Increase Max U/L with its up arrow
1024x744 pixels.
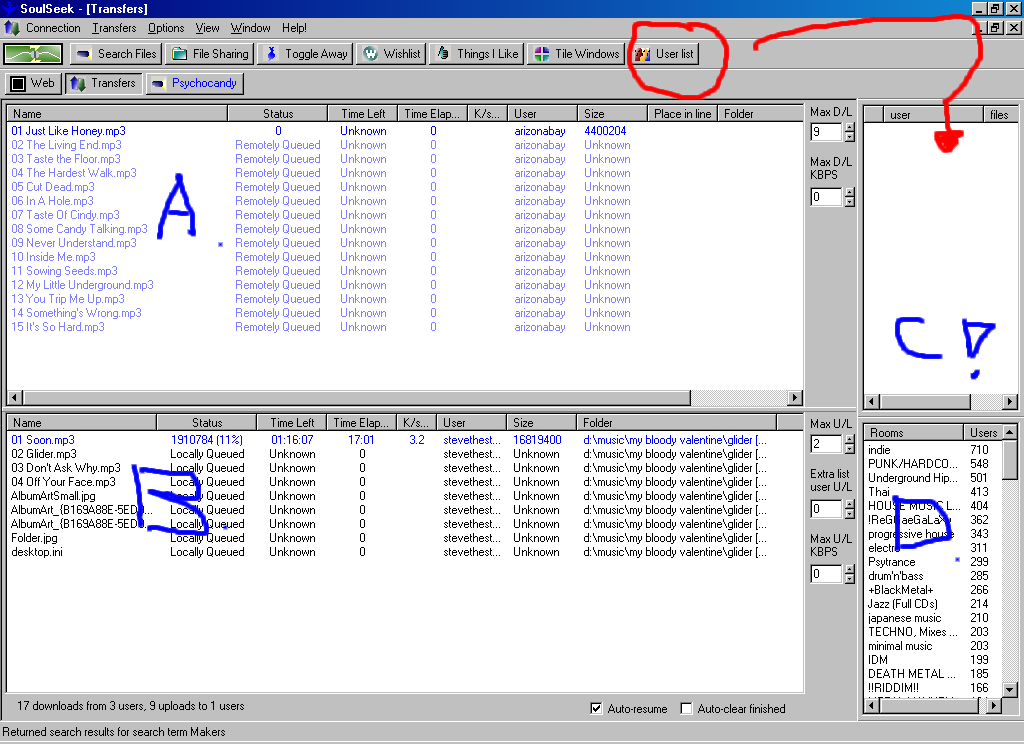(849, 440)
